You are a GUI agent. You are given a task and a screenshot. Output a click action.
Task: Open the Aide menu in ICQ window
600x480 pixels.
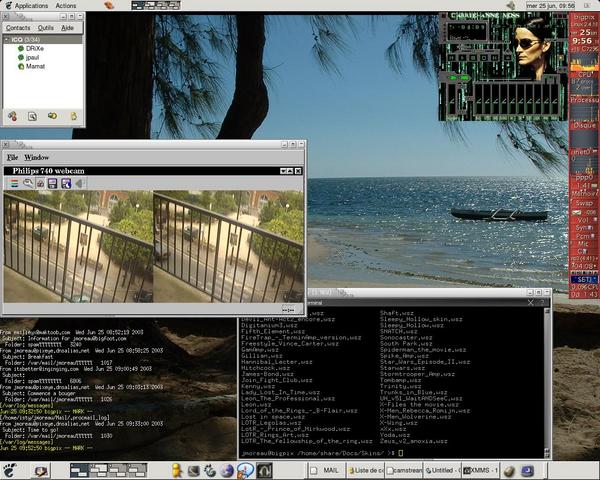(67, 28)
